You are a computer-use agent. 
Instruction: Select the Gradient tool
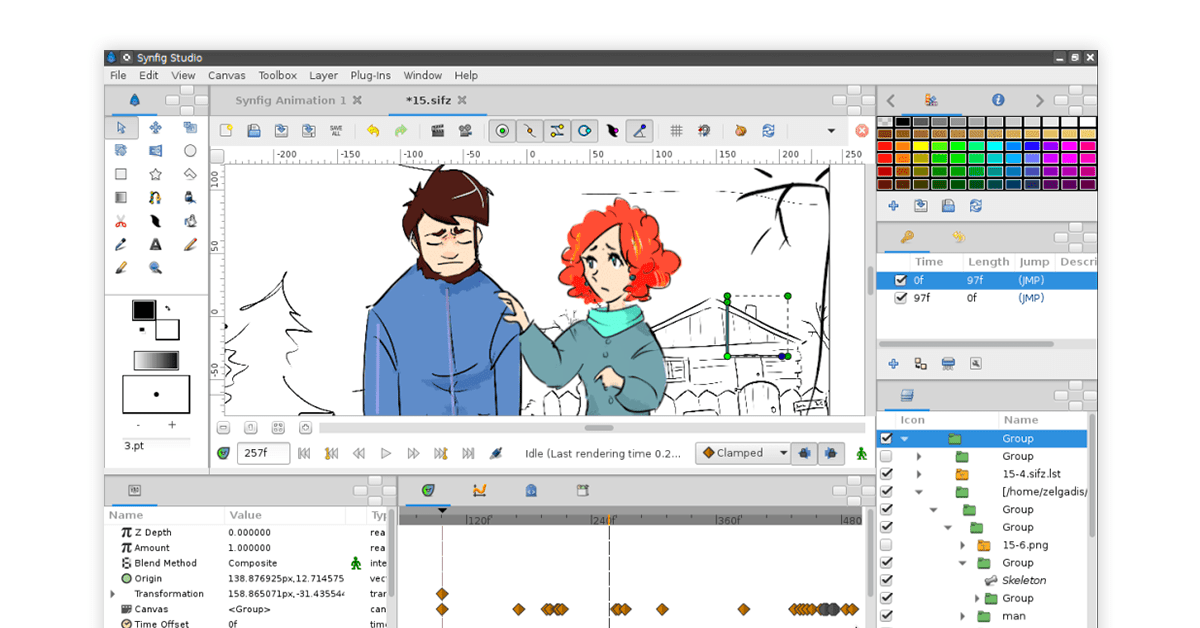click(121, 197)
